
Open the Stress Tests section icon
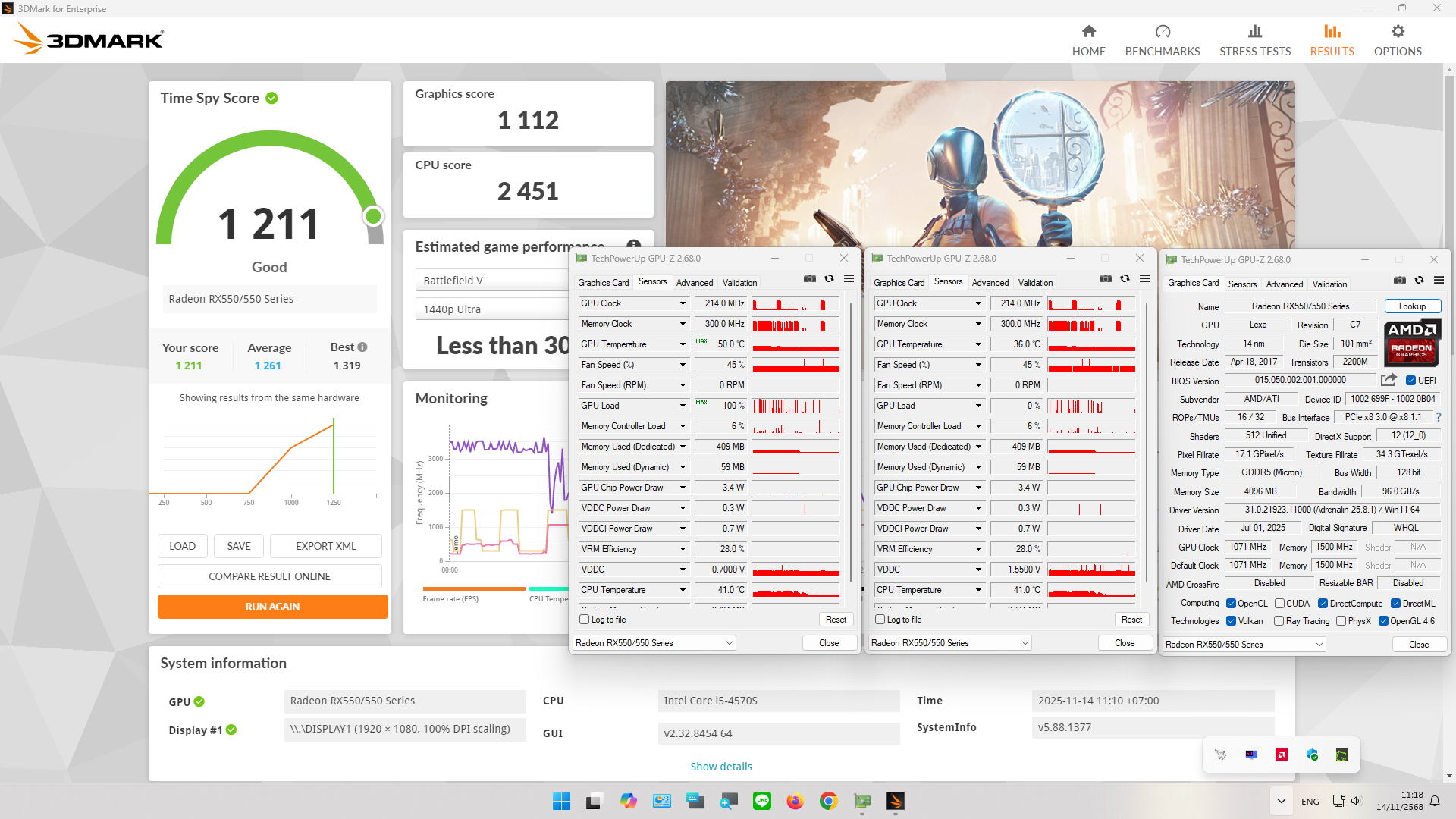1255,32
